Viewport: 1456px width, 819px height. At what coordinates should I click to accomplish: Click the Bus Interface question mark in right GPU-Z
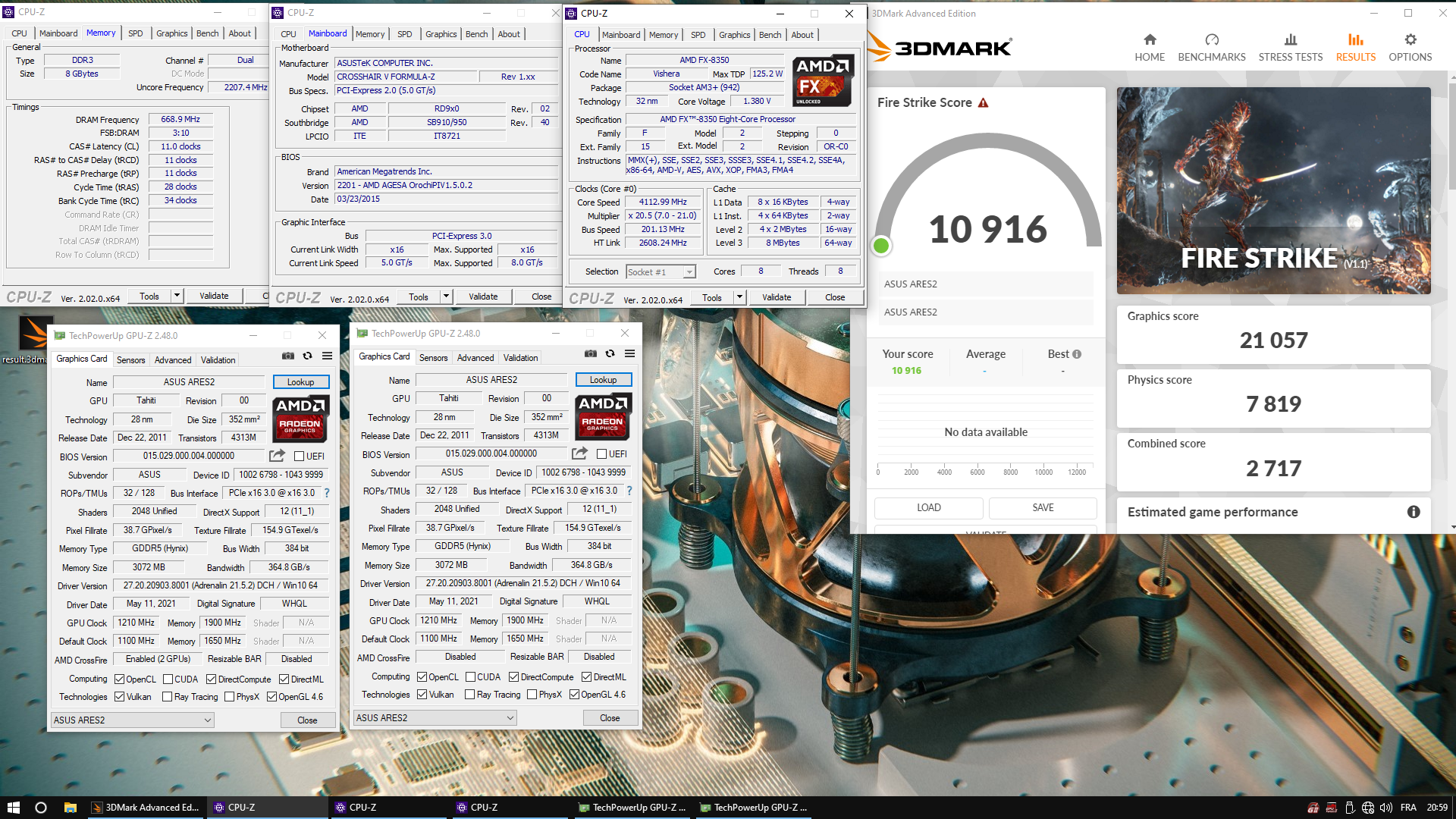tap(629, 491)
